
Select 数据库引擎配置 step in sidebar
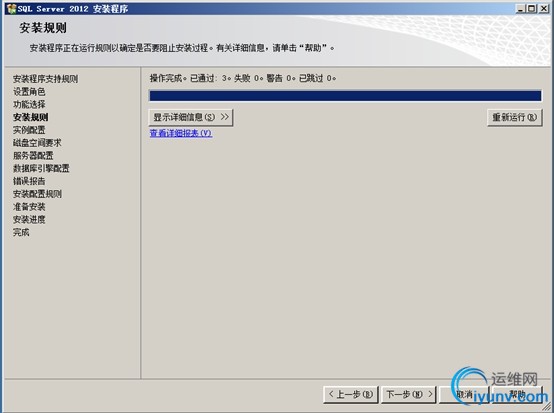41,168
